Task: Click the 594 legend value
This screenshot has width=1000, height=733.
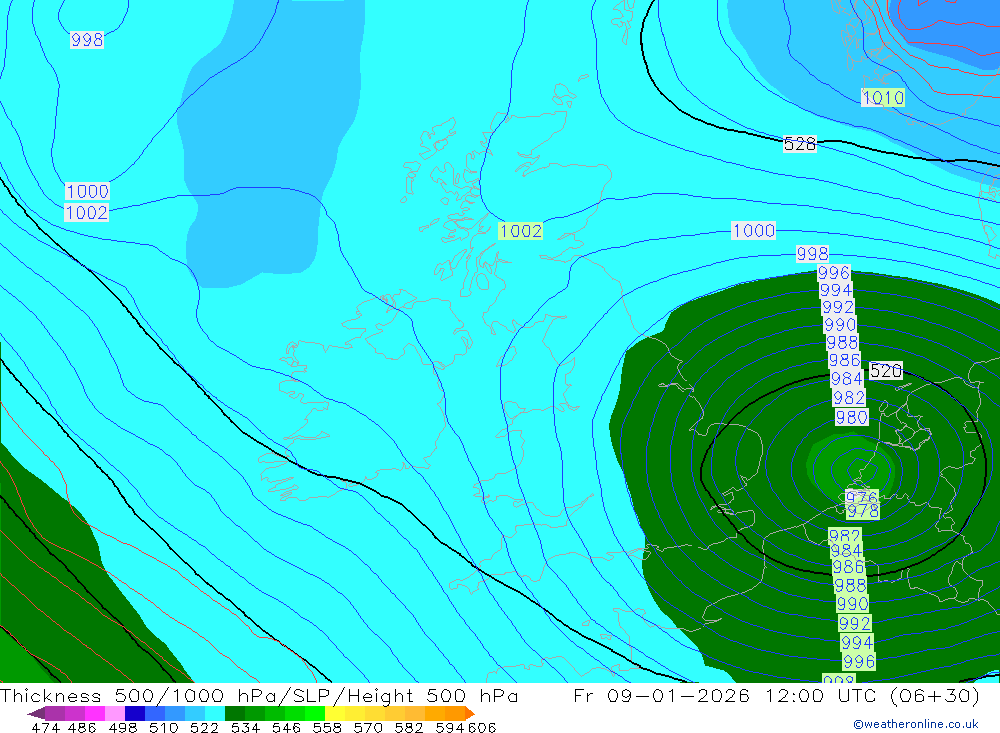Action: (450, 727)
